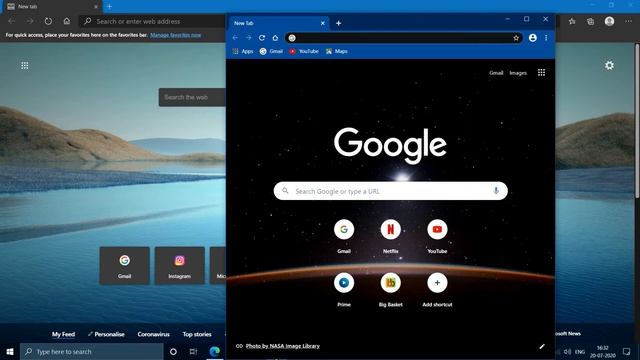
Task: Open Chrome's home page icon
Action: tap(275, 38)
